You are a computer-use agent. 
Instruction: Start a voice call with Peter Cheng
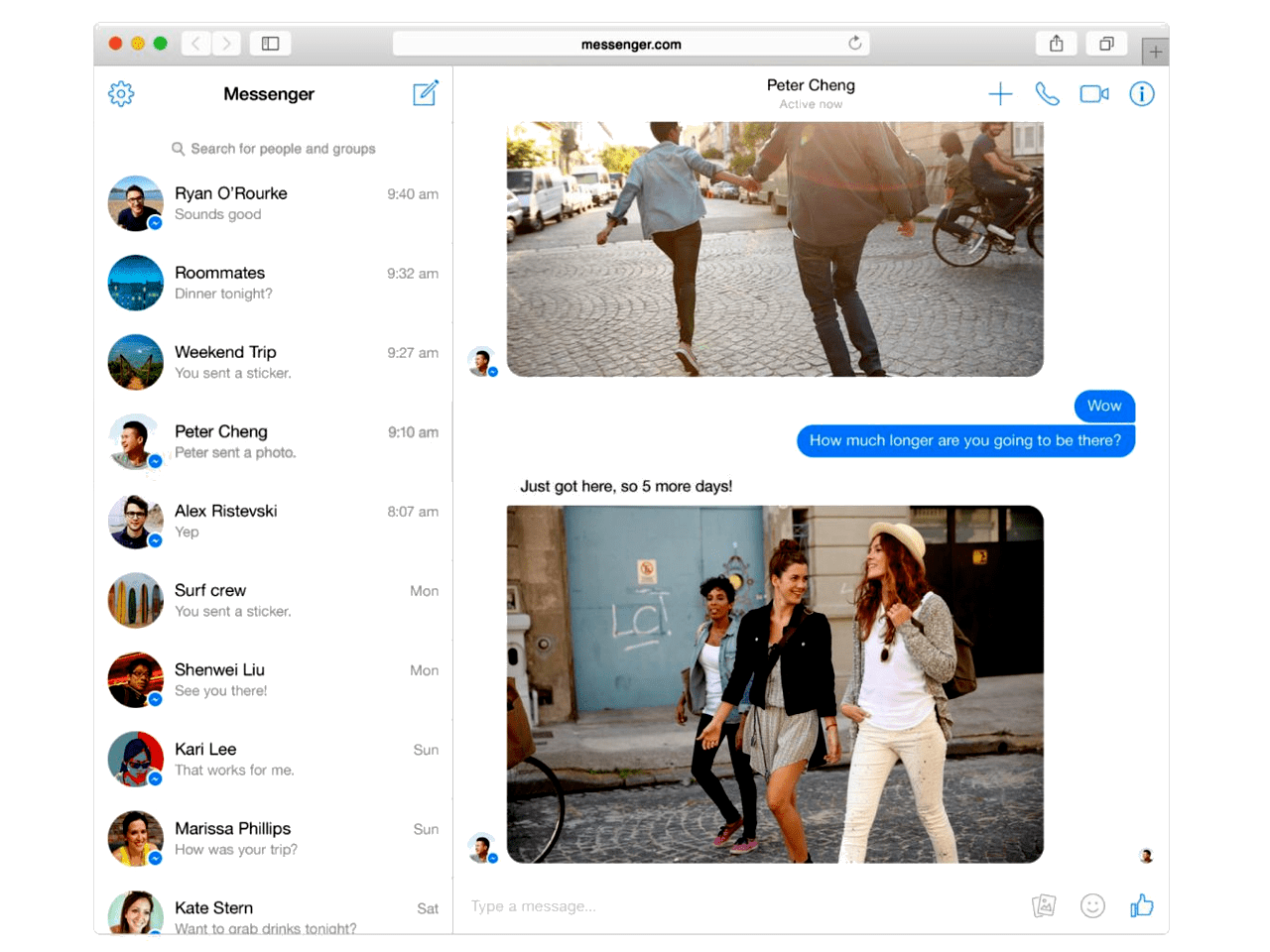pyautogui.click(x=1048, y=93)
